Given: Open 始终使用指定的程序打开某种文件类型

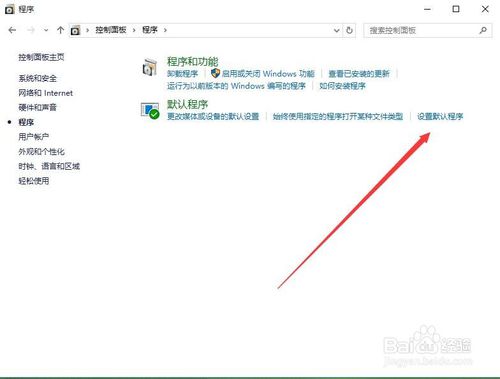Looking at the screenshot, I should tap(338, 117).
